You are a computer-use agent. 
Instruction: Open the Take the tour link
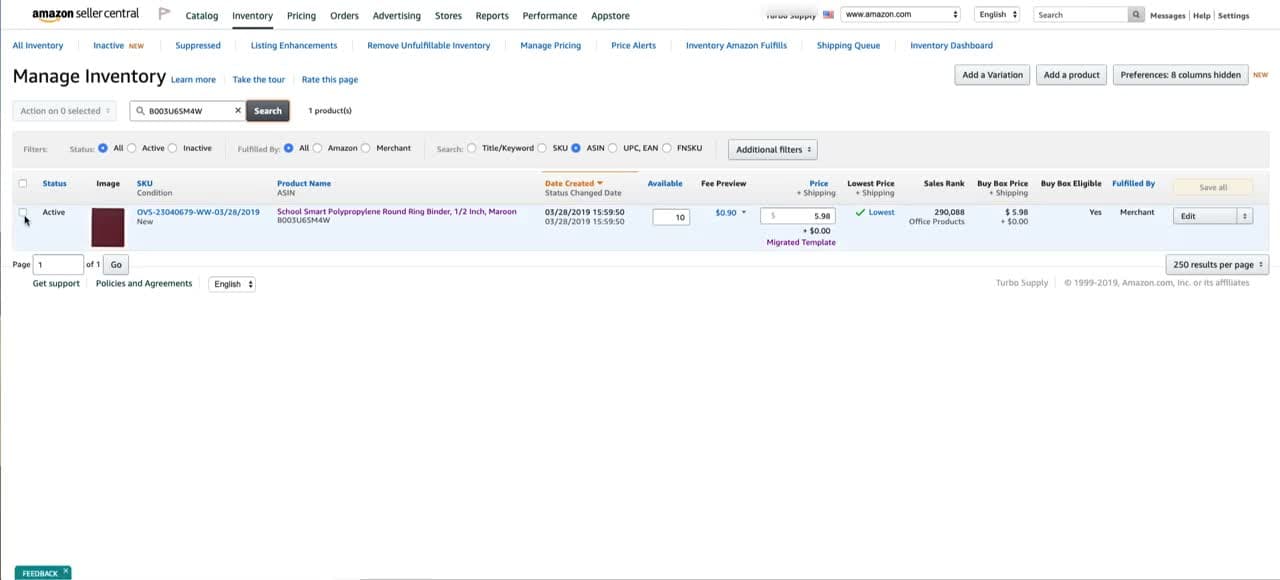click(x=259, y=80)
